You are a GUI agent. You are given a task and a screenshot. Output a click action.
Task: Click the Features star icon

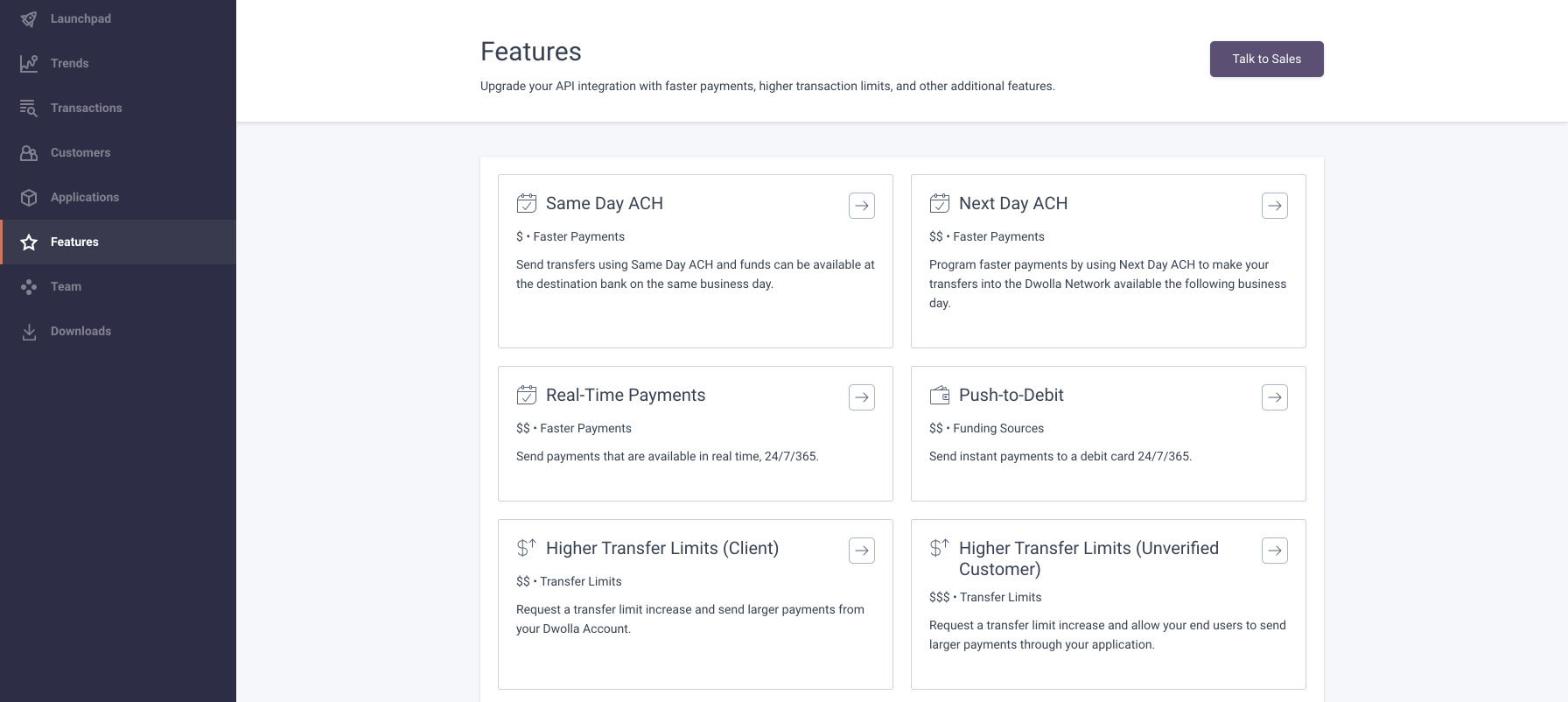(29, 242)
